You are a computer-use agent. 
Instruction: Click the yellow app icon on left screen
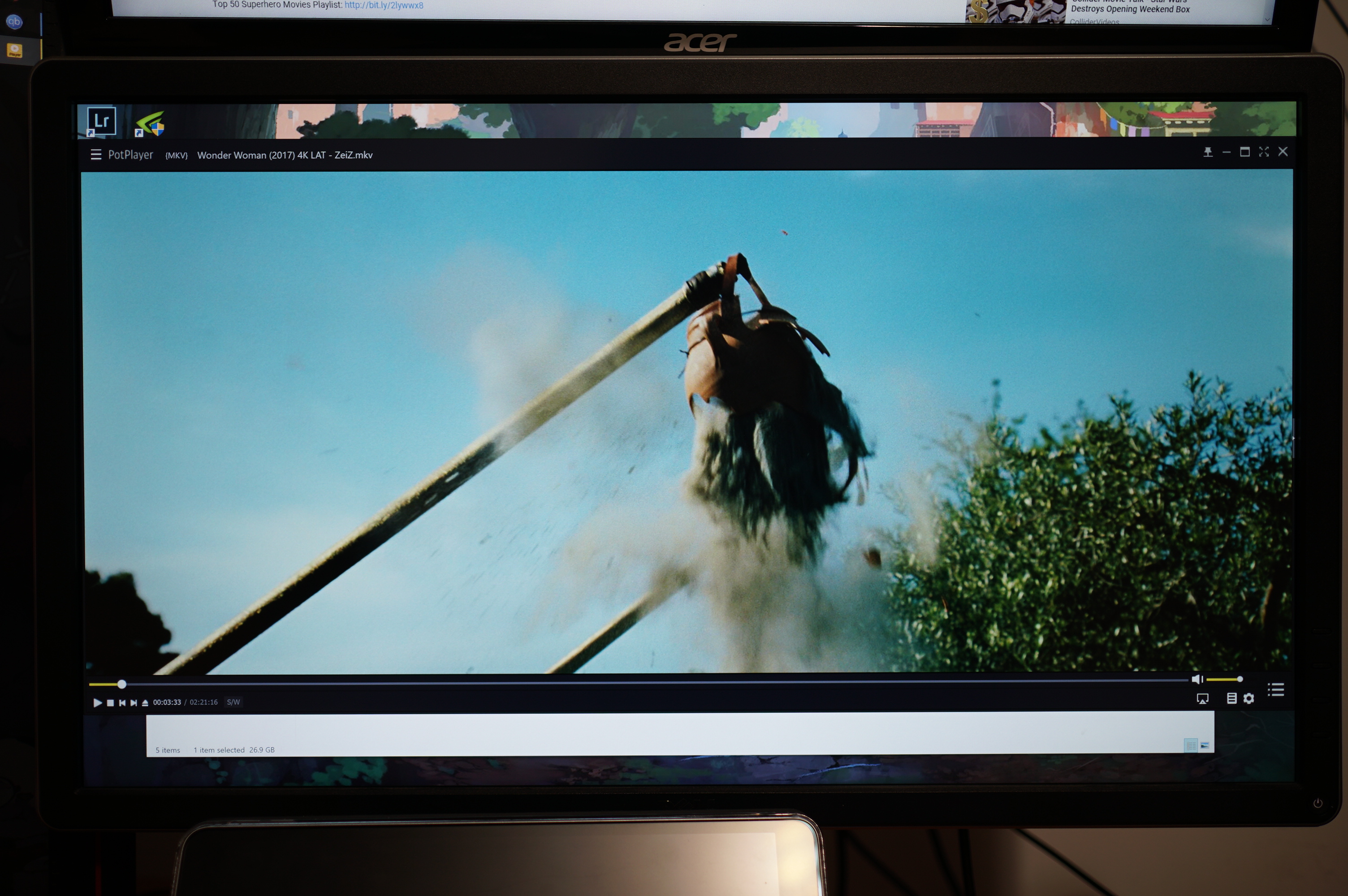pos(14,50)
